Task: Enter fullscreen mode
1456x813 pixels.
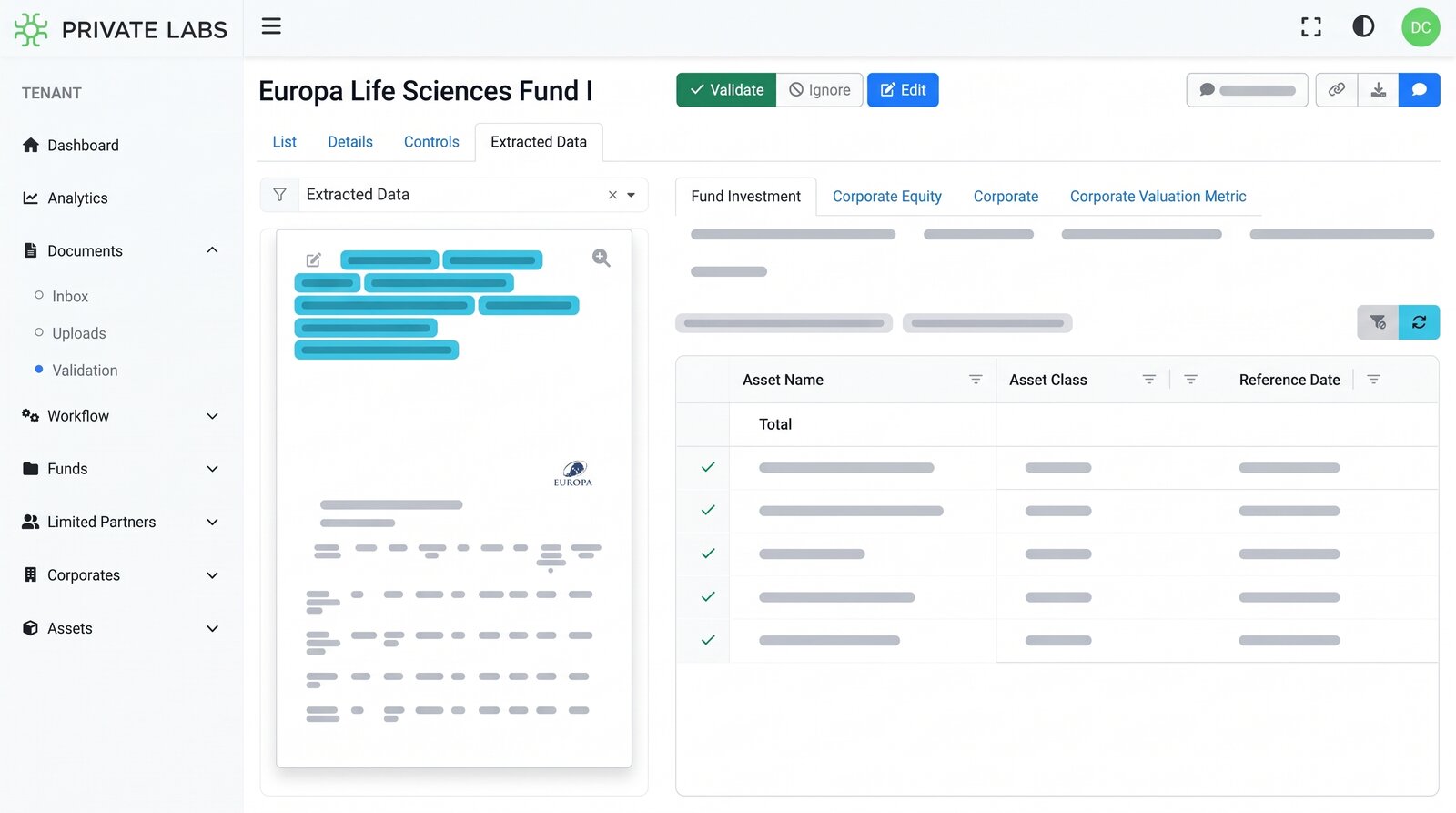Action: coord(1310,27)
